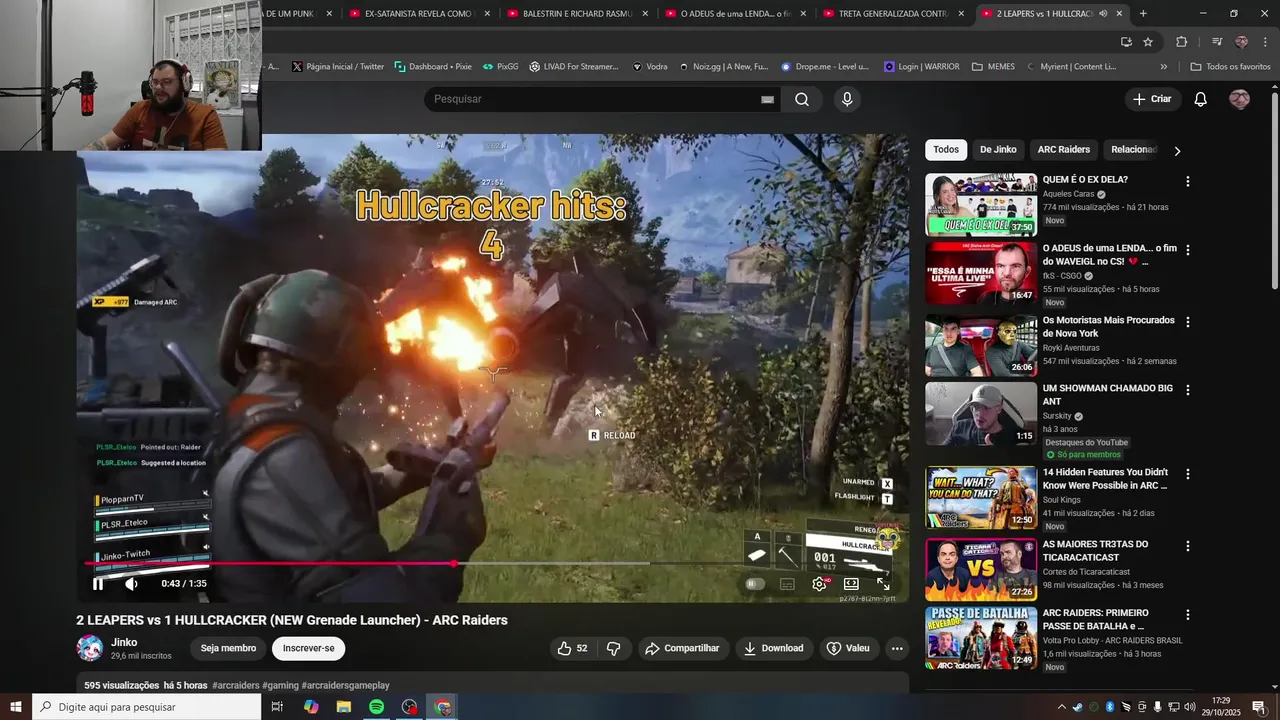This screenshot has height=720, width=1280.
Task: Click the 'Seja membro' button
Action: click(x=228, y=648)
